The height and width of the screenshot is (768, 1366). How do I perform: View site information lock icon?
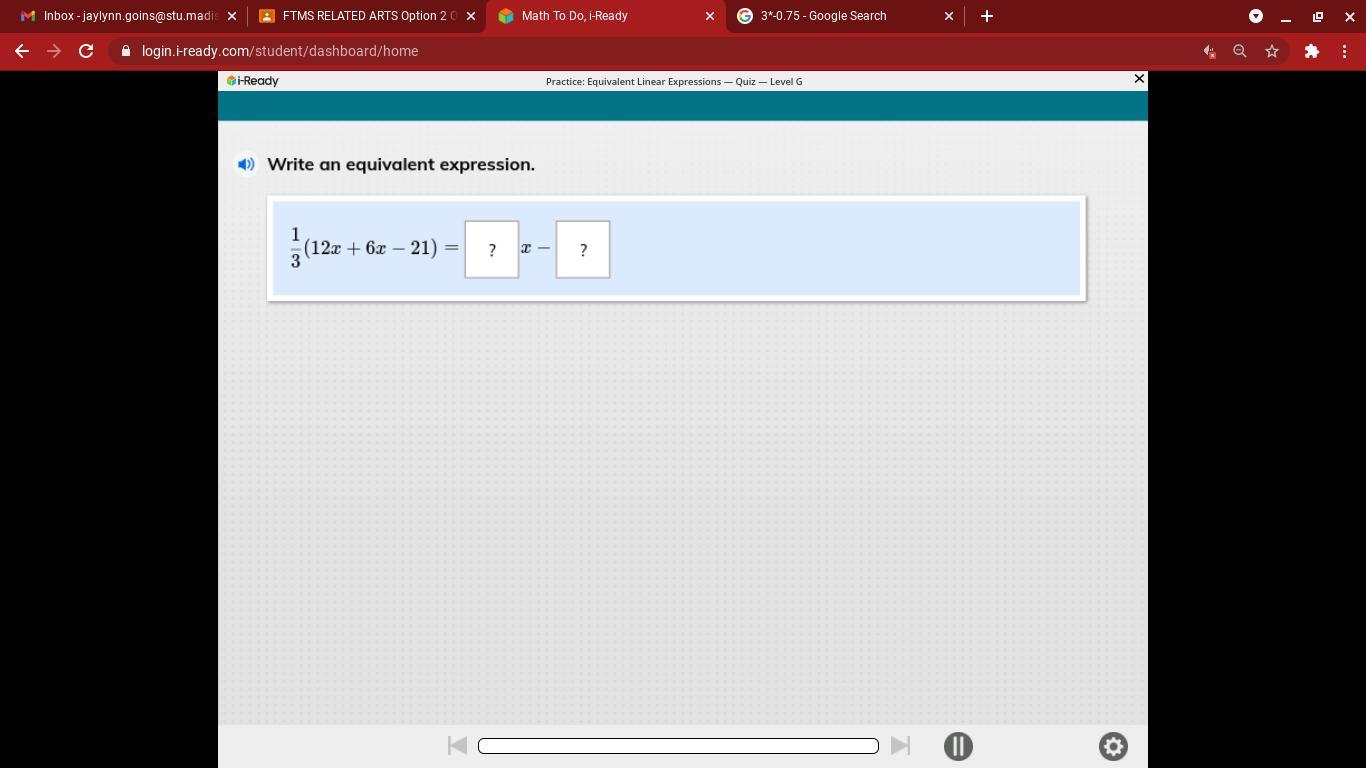click(x=126, y=51)
